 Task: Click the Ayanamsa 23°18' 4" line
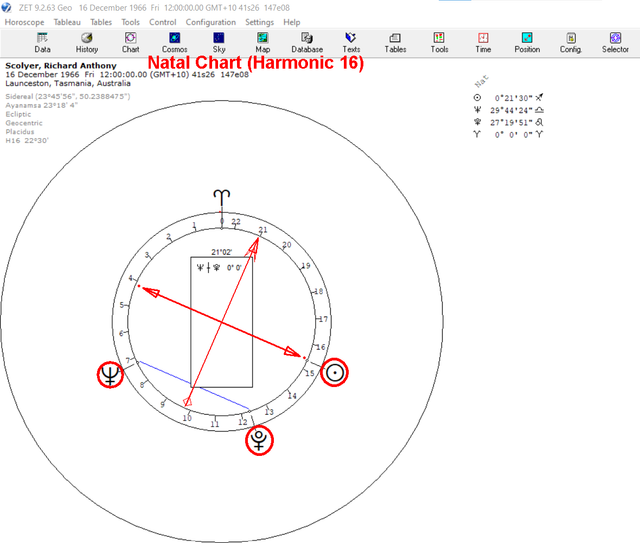tap(41, 105)
